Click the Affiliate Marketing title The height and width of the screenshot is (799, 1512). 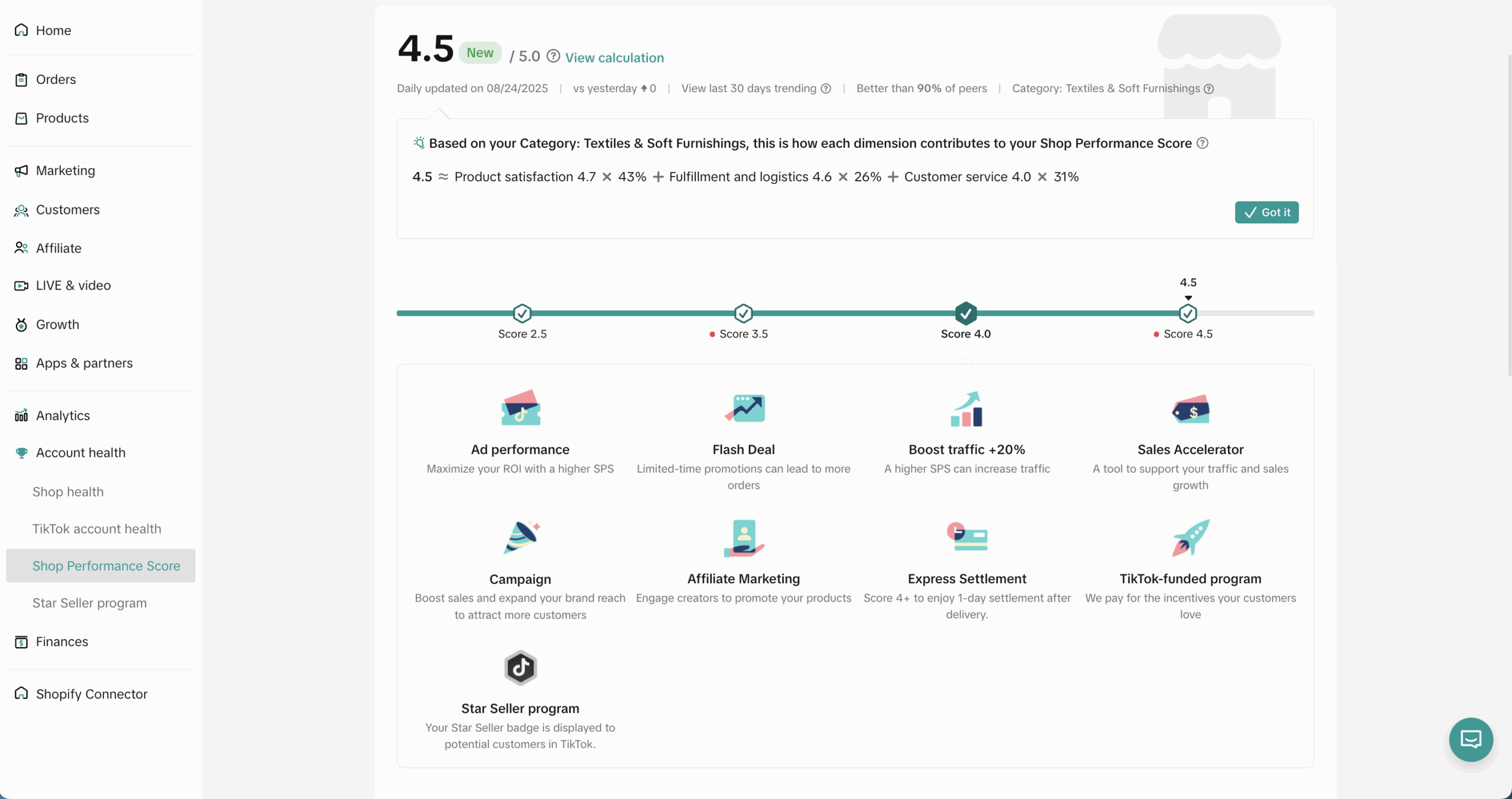[744, 579]
